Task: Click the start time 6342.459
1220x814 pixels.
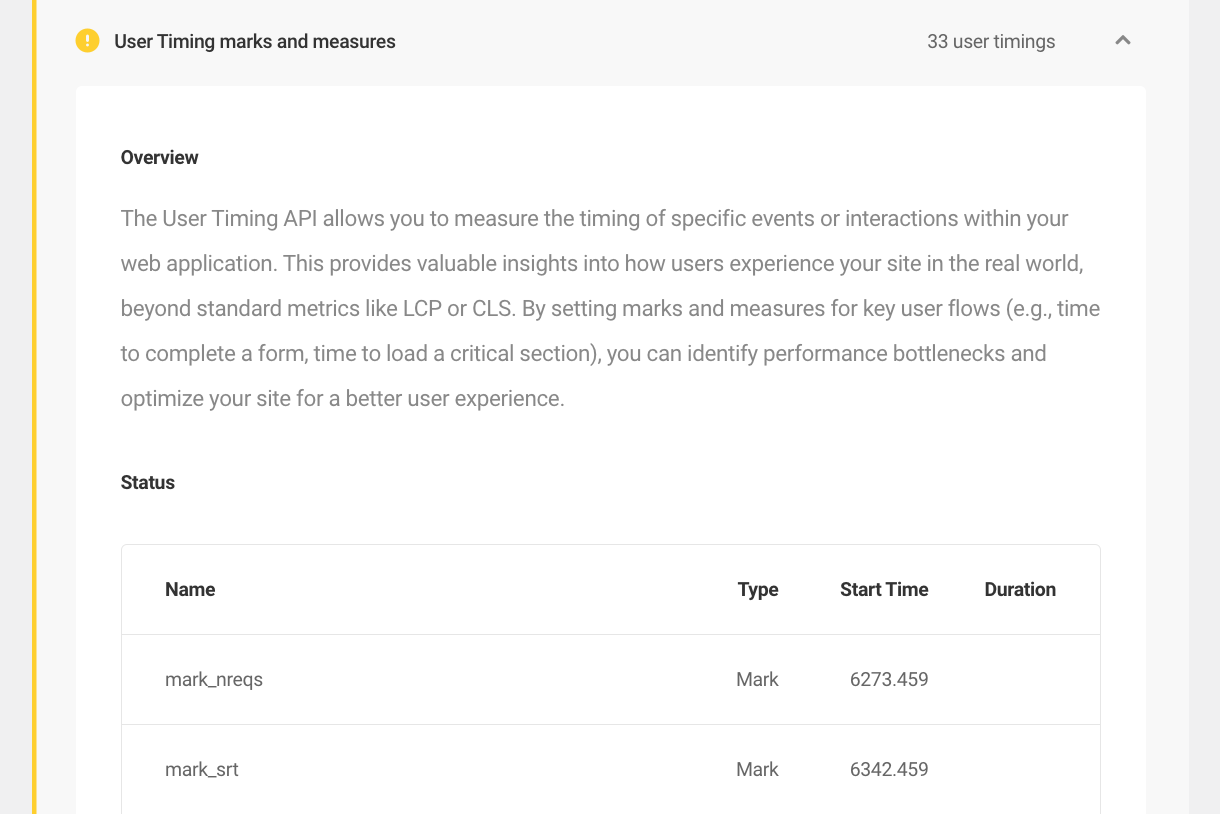Action: coord(889,769)
